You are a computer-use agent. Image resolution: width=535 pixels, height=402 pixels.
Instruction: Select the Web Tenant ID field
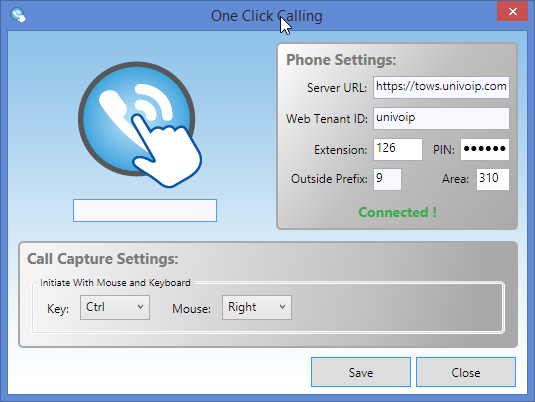tap(441, 118)
